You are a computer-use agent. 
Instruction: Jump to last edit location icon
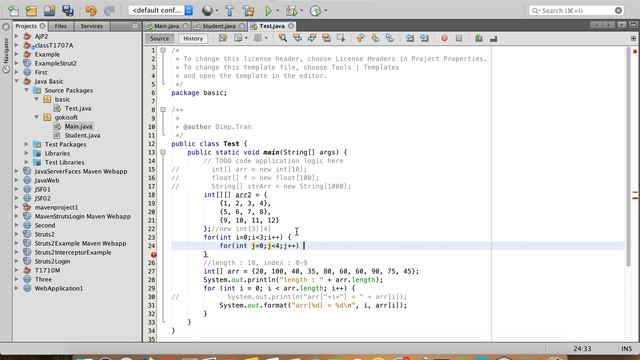click(x=223, y=38)
